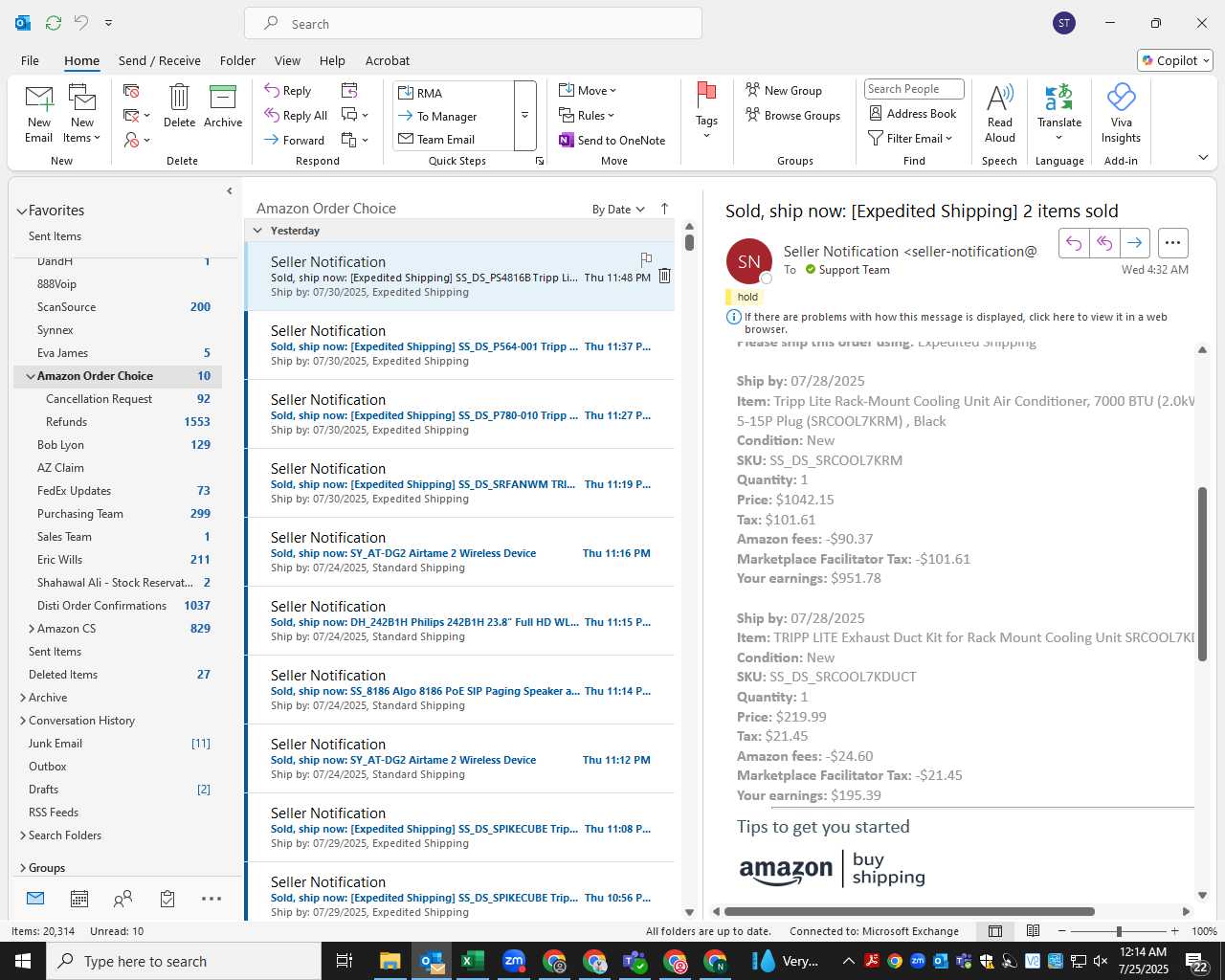Switch to Reading view in status bar
The height and width of the screenshot is (980, 1225).
click(x=1034, y=931)
